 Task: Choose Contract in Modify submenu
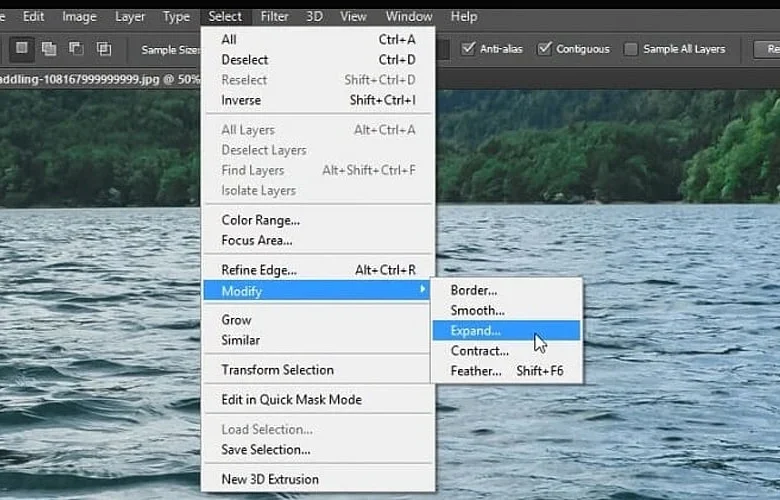pos(506,351)
